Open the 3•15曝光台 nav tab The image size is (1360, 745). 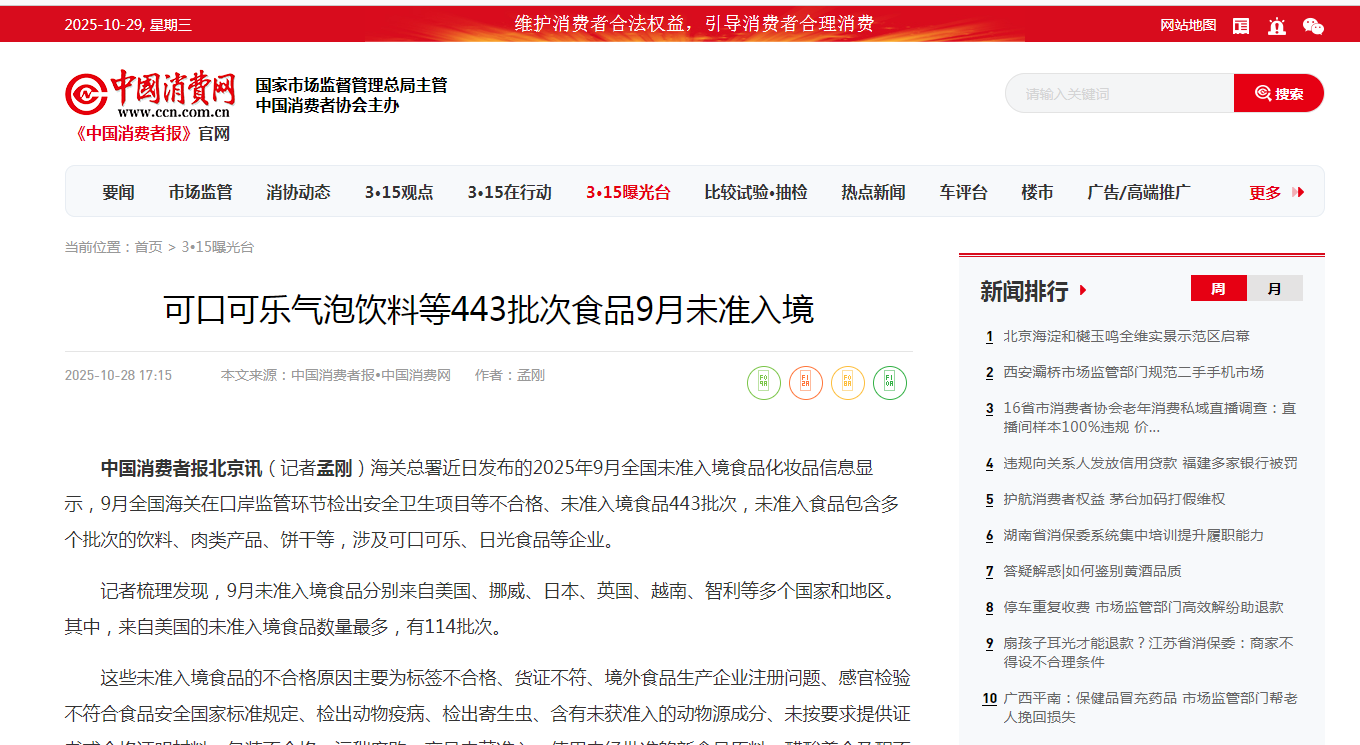click(x=628, y=192)
